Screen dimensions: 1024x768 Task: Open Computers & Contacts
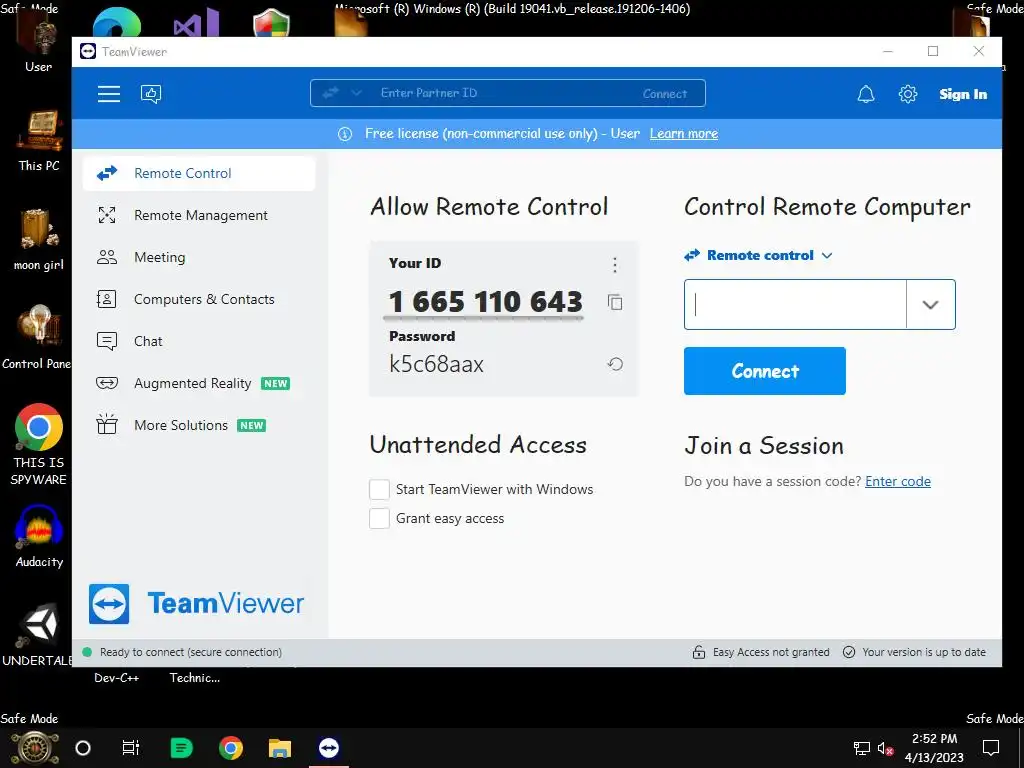coord(199,299)
